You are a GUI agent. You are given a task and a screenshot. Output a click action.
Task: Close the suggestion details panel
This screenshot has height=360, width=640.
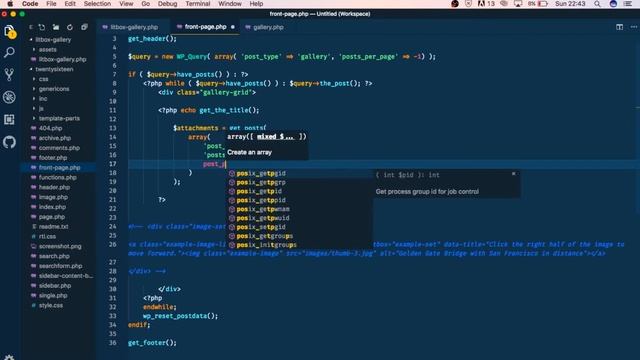click(513, 174)
